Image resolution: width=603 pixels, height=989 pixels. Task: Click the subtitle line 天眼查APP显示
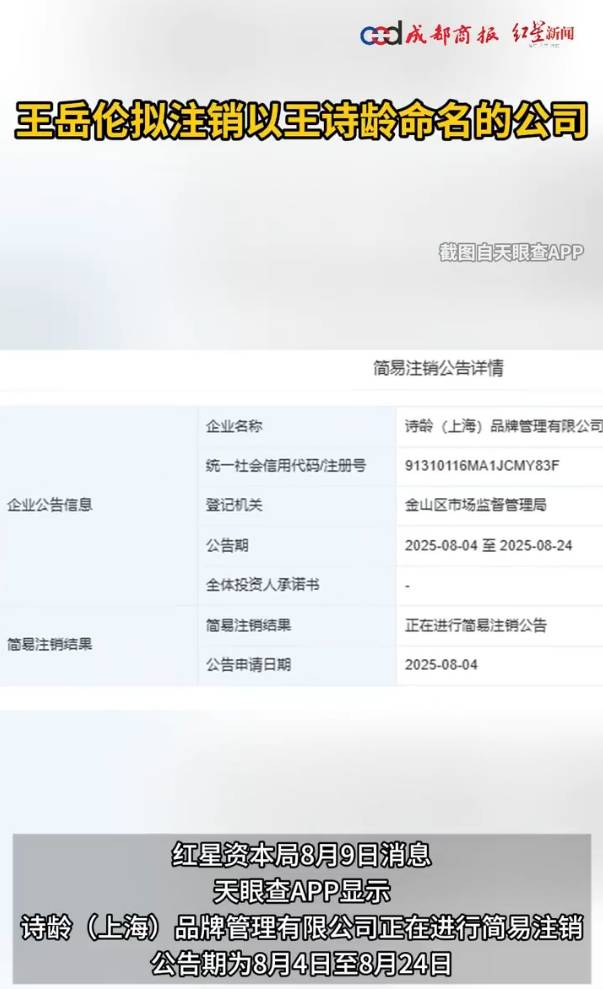point(302,891)
